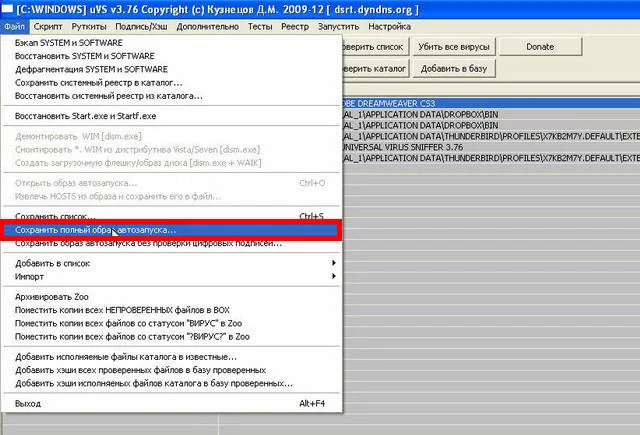Choose Архивировать Zoo

tap(171, 297)
